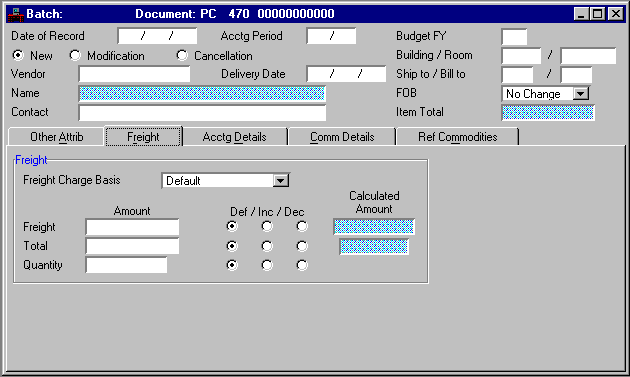
Task: Click the Item Total display field
Action: coord(548,113)
